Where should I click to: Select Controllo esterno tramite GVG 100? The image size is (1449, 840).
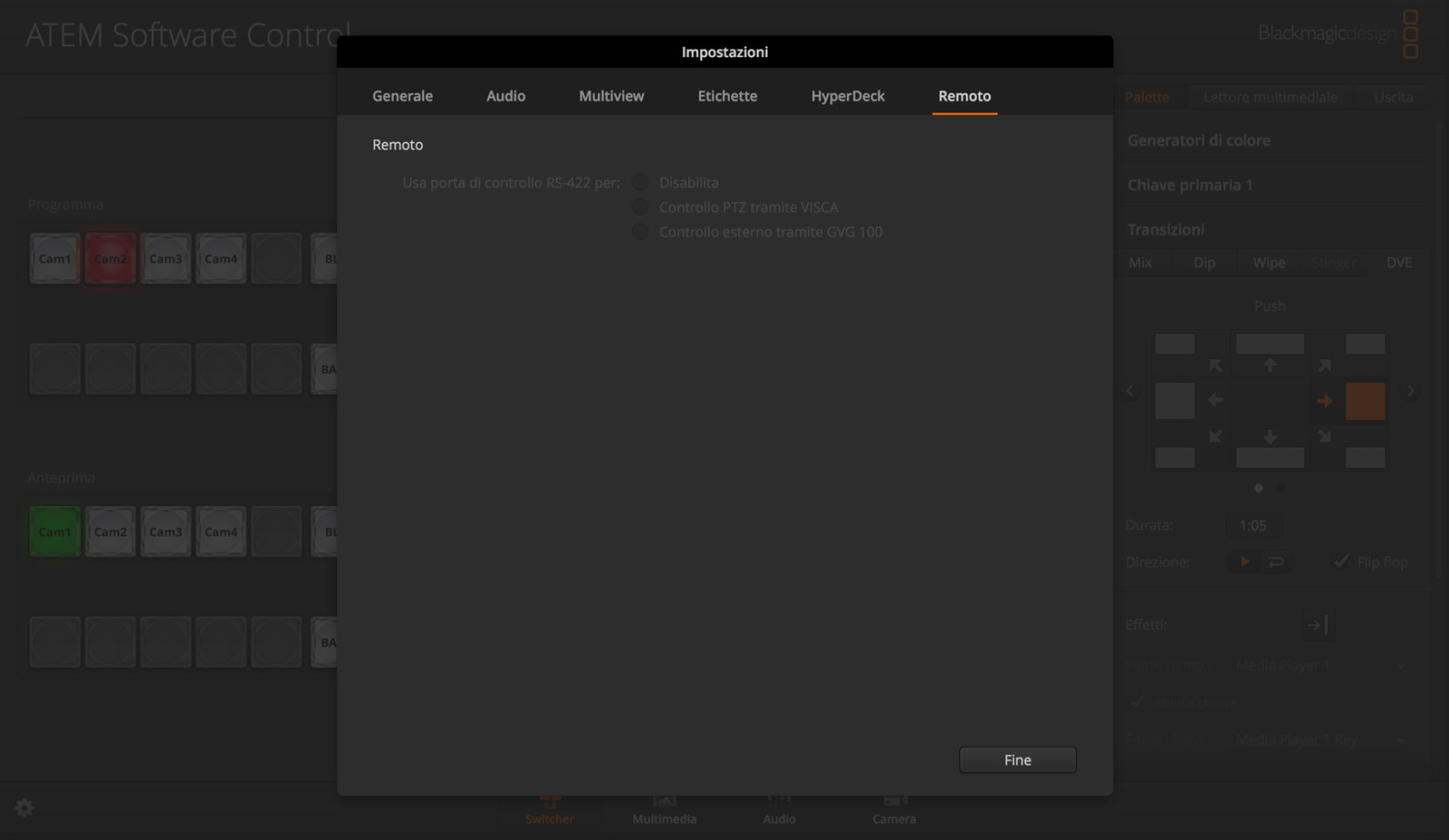click(640, 232)
